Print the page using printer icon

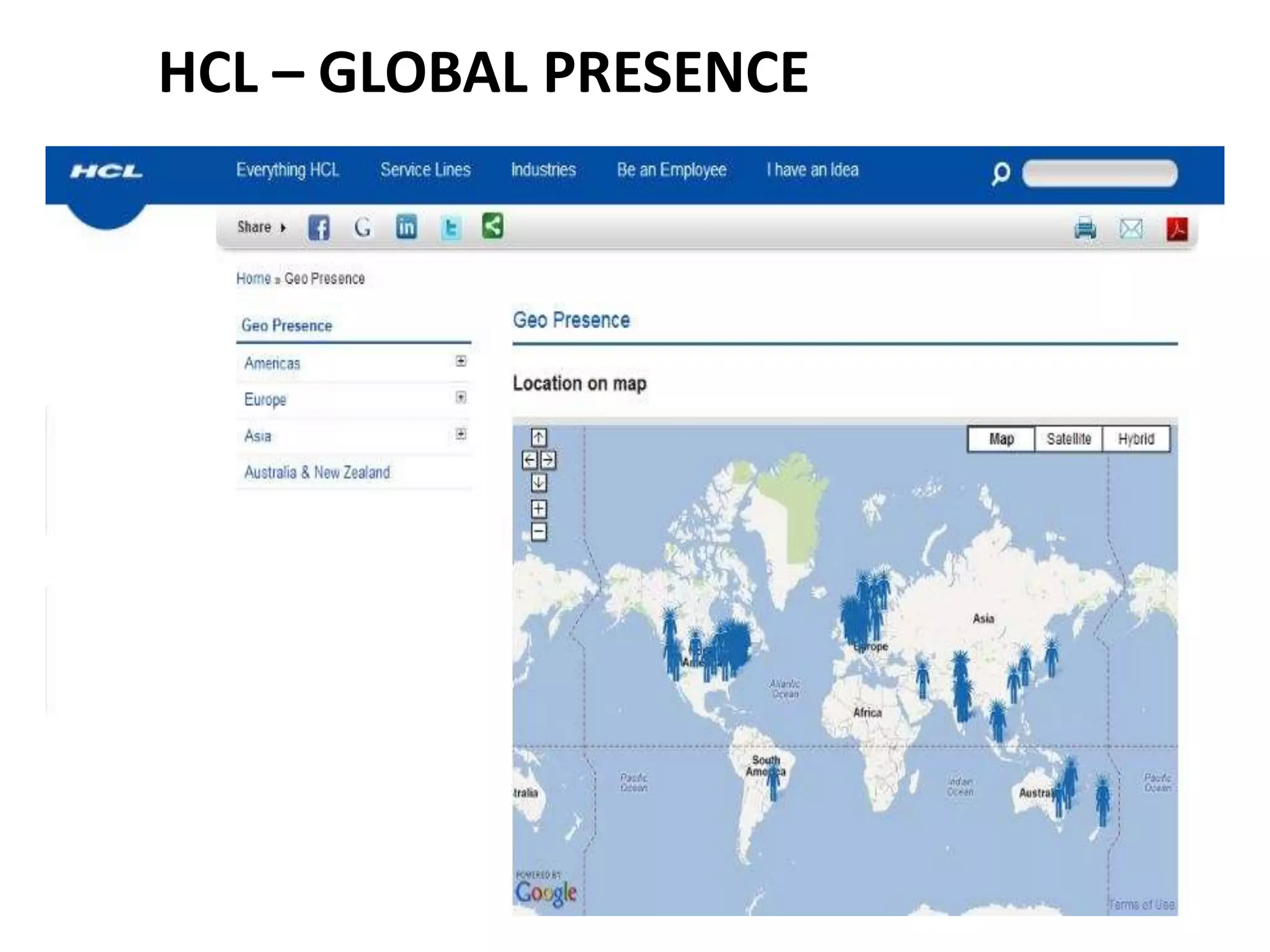[x=1085, y=229]
